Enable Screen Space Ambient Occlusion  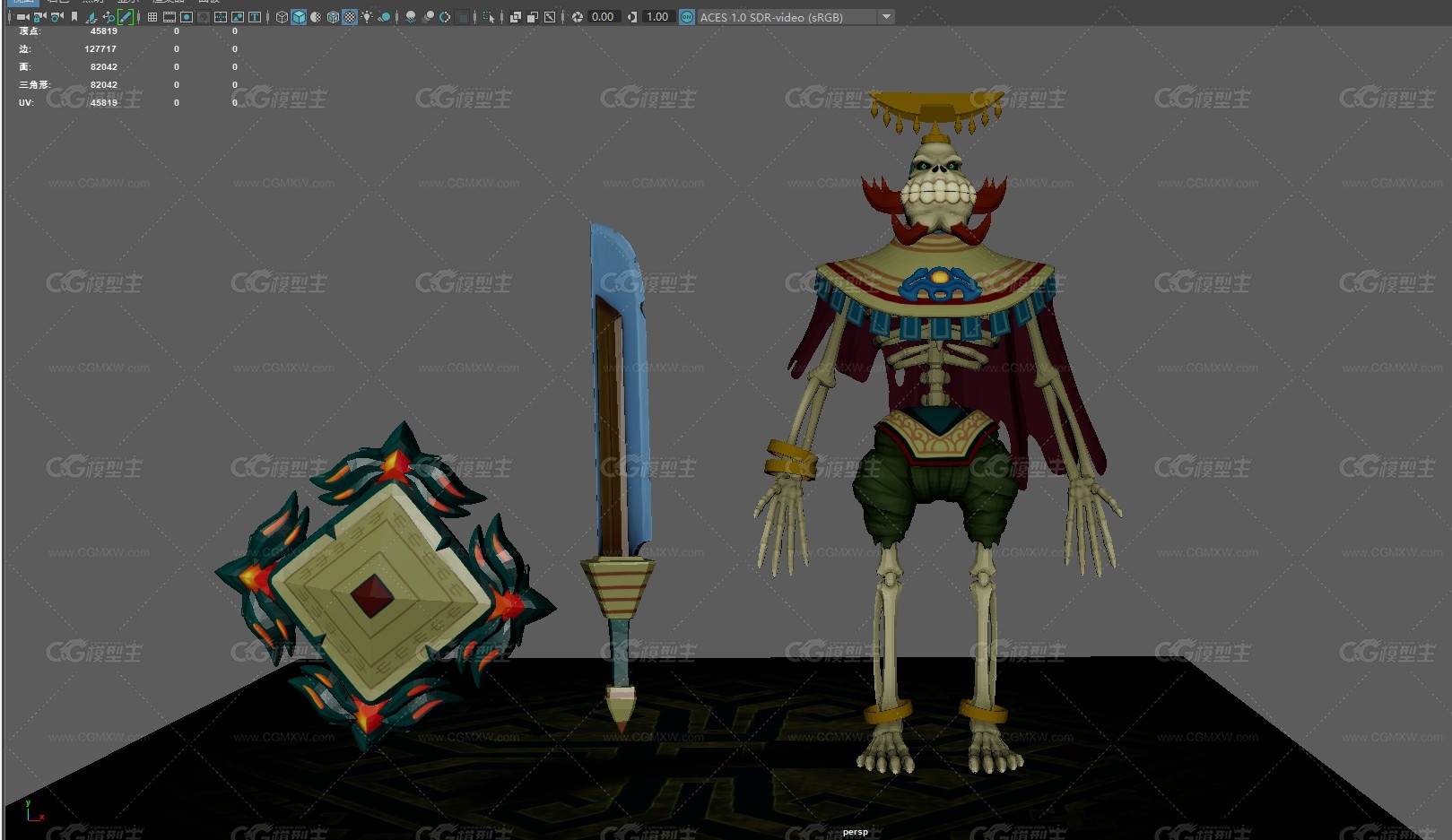tap(411, 17)
